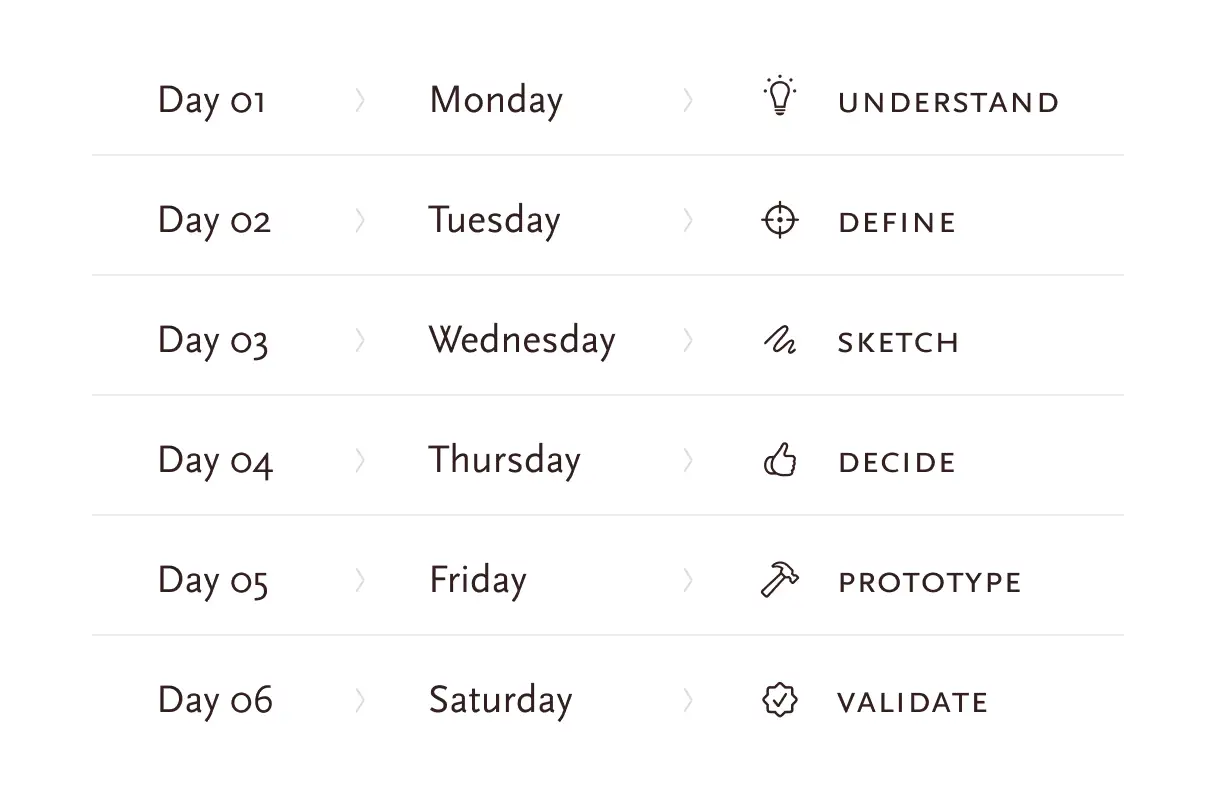Screen dimensions: 1216x800
Task: Click the PROTOTYPE label
Action: (x=930, y=582)
